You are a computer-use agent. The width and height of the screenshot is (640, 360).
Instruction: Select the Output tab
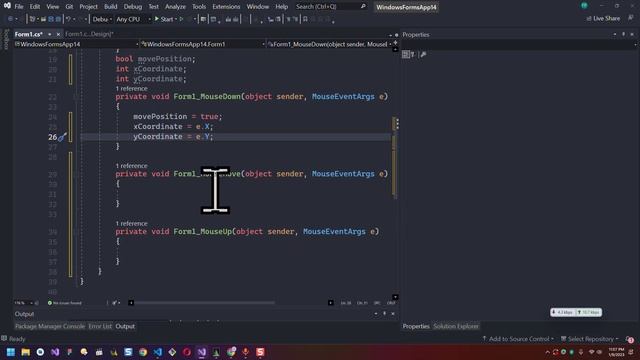(x=125, y=326)
